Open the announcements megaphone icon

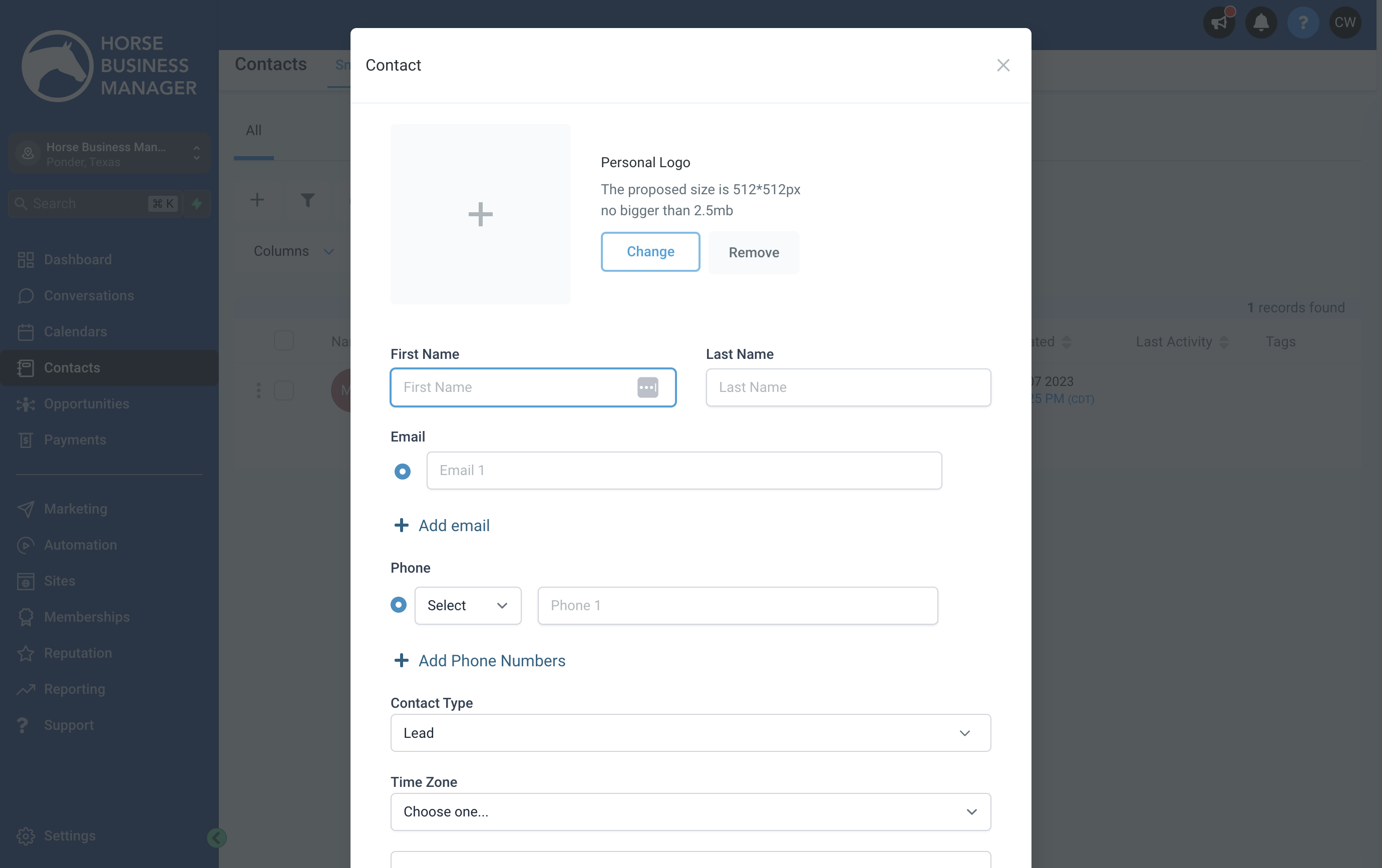pyautogui.click(x=1219, y=23)
